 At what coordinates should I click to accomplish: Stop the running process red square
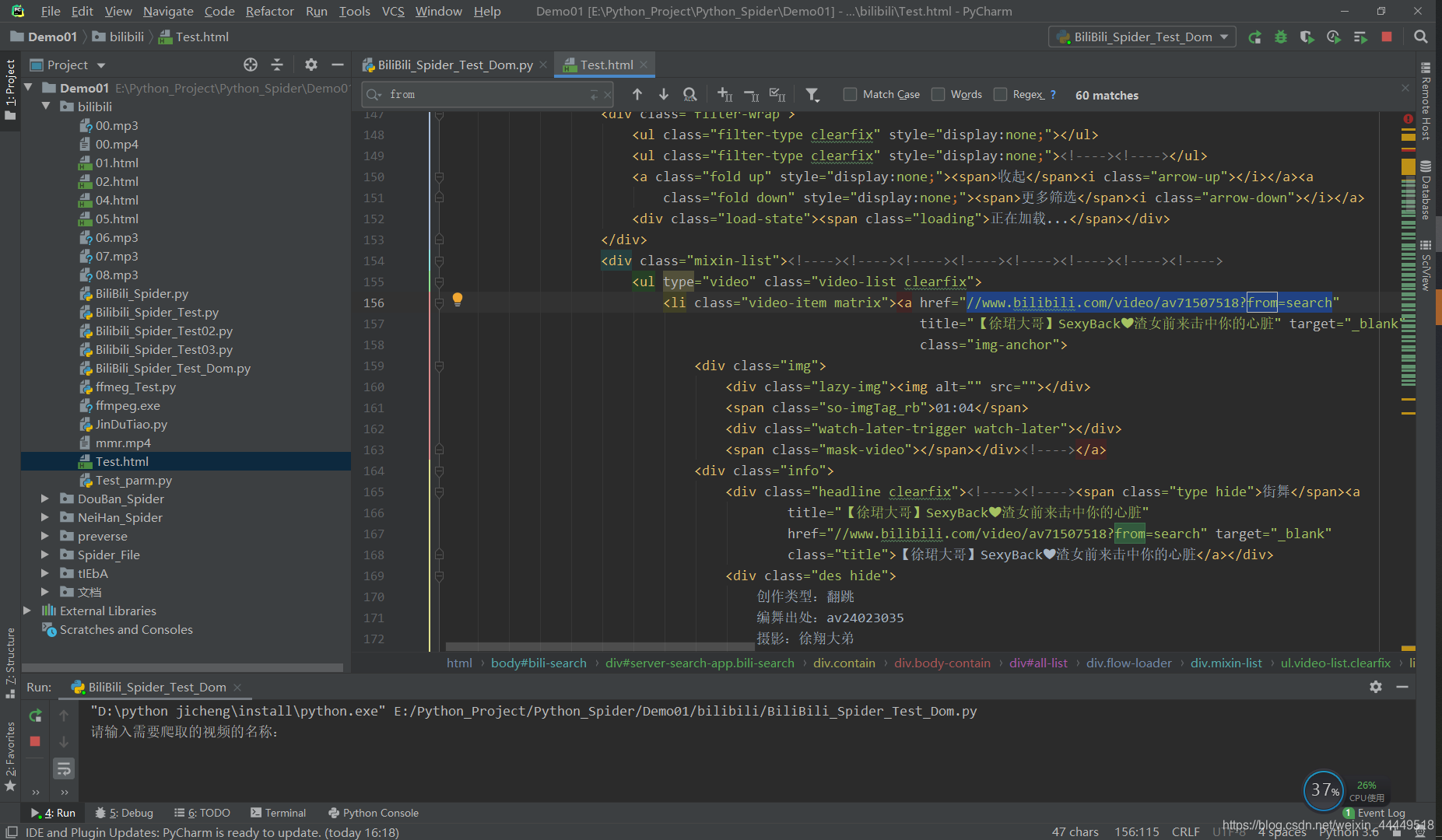(x=1387, y=37)
